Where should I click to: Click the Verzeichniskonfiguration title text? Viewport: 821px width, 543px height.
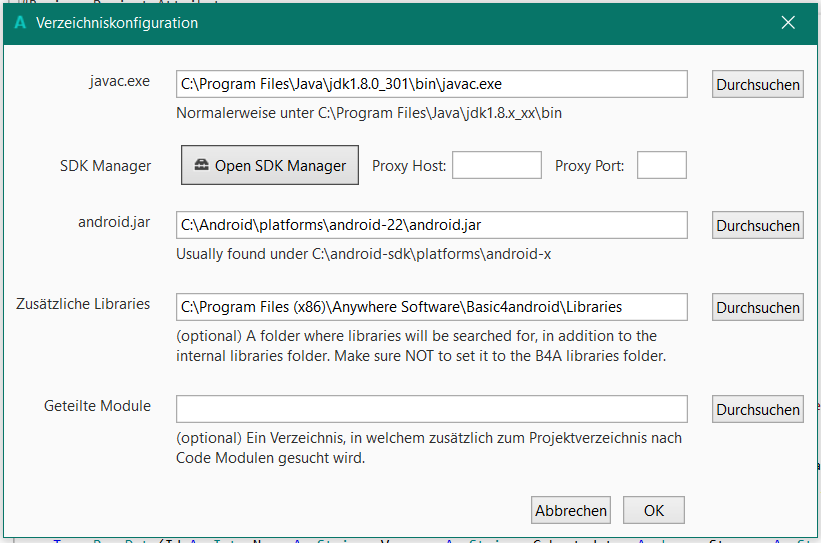tap(117, 23)
